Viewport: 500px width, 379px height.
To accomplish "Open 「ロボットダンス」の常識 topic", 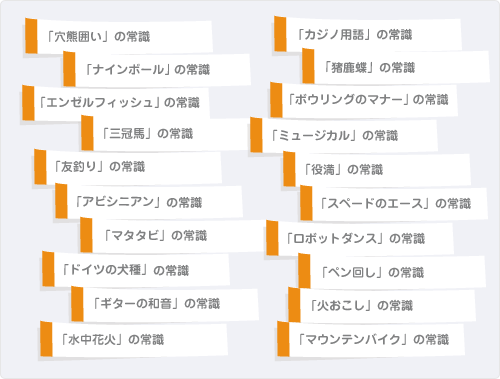I will [360, 238].
